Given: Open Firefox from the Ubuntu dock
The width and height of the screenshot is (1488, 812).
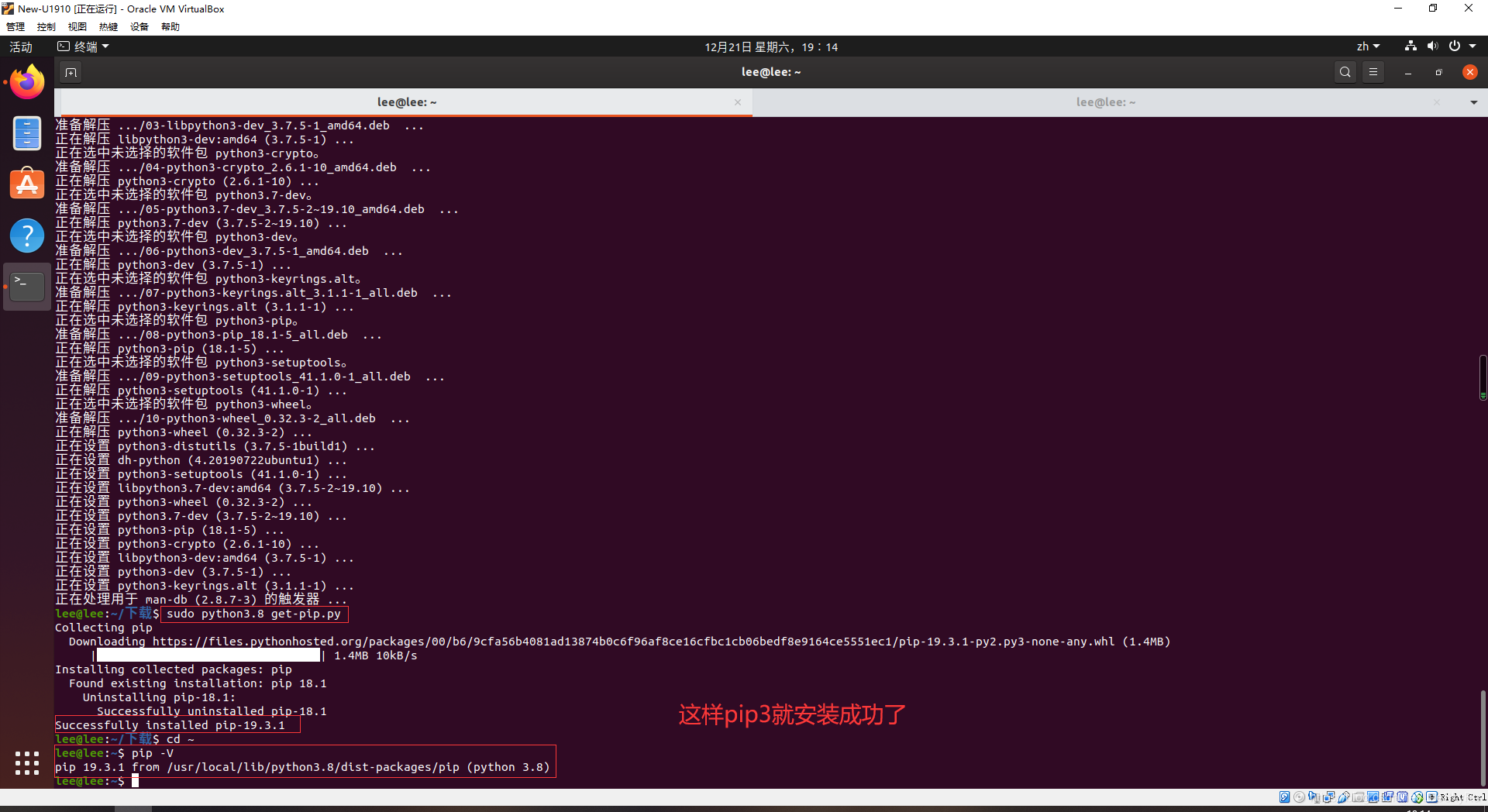Looking at the screenshot, I should coord(27,82).
